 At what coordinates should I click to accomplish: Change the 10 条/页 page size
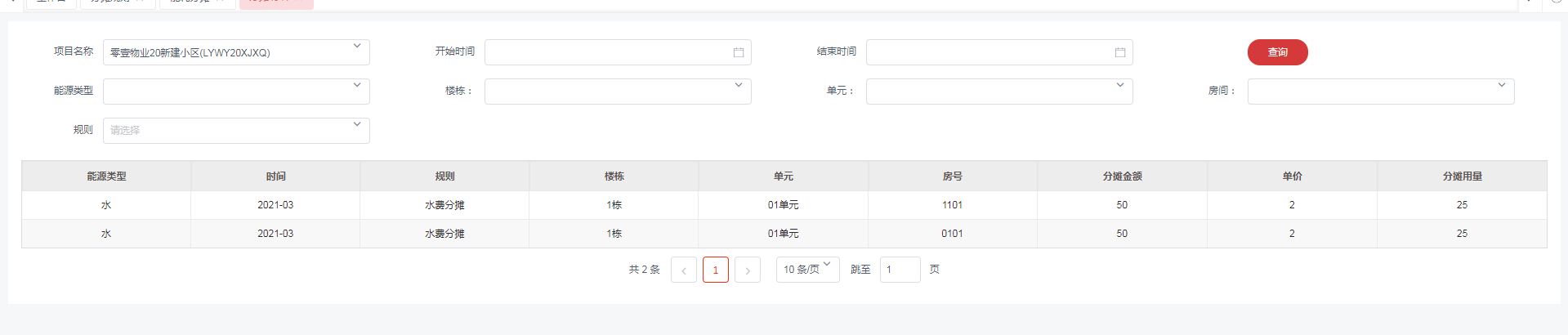click(x=807, y=270)
